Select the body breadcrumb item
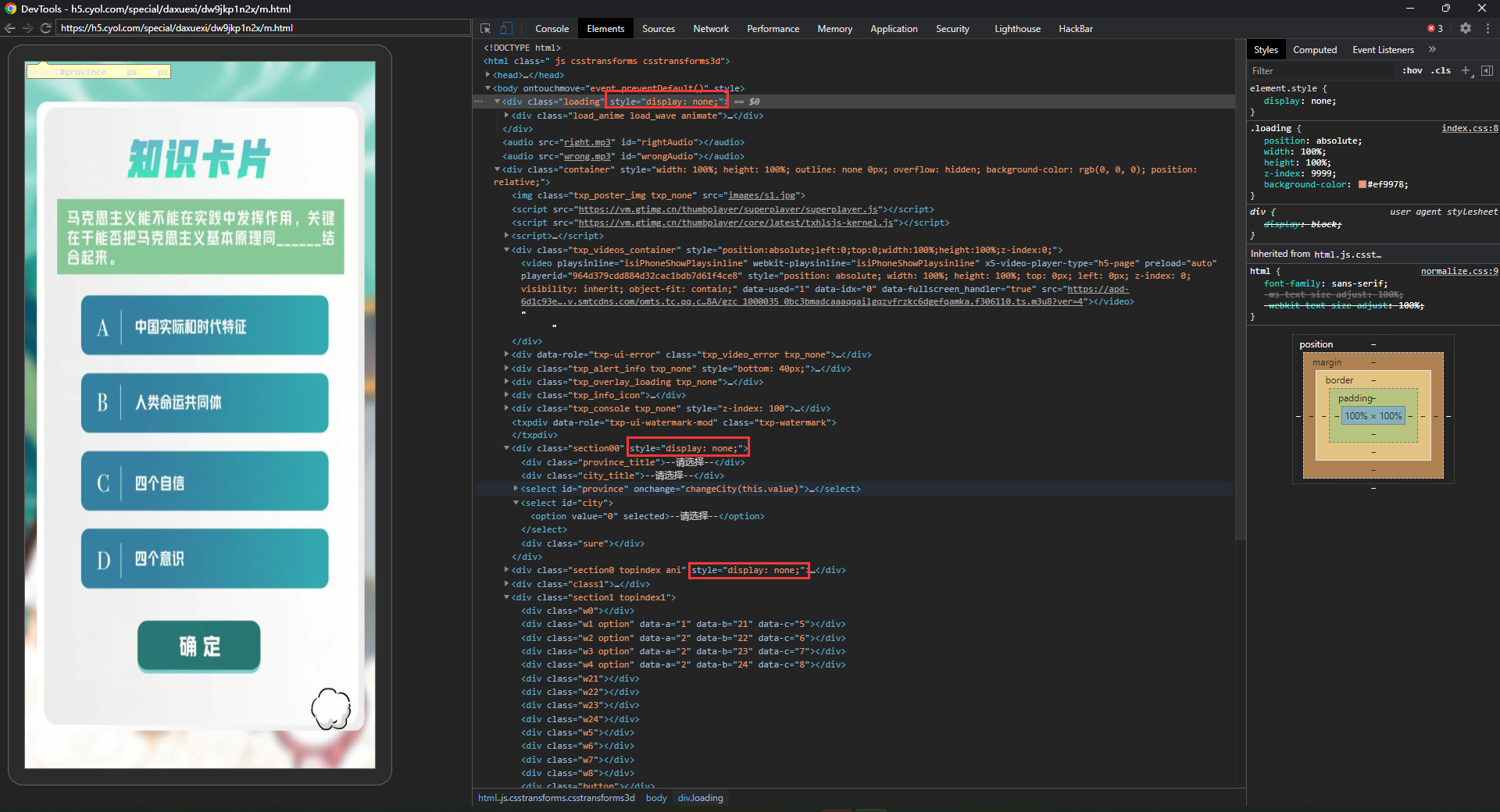1500x812 pixels. [x=656, y=798]
